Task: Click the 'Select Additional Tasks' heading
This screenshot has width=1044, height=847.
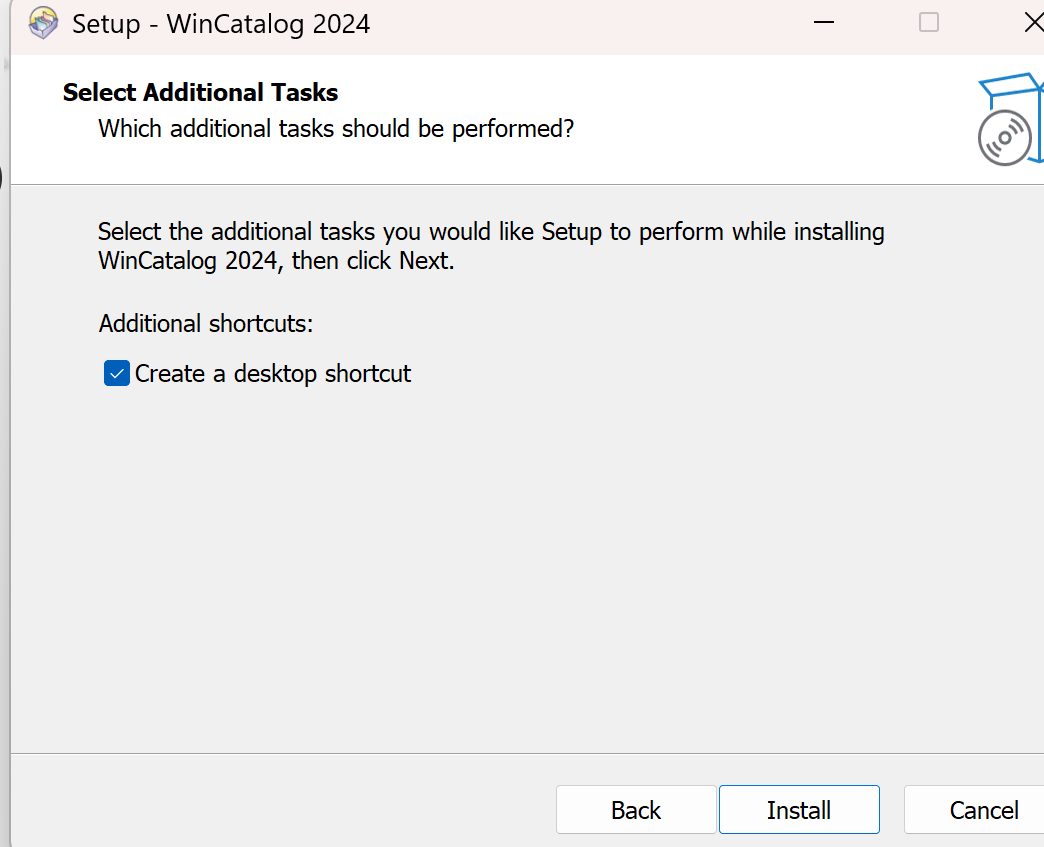Action: tap(200, 93)
